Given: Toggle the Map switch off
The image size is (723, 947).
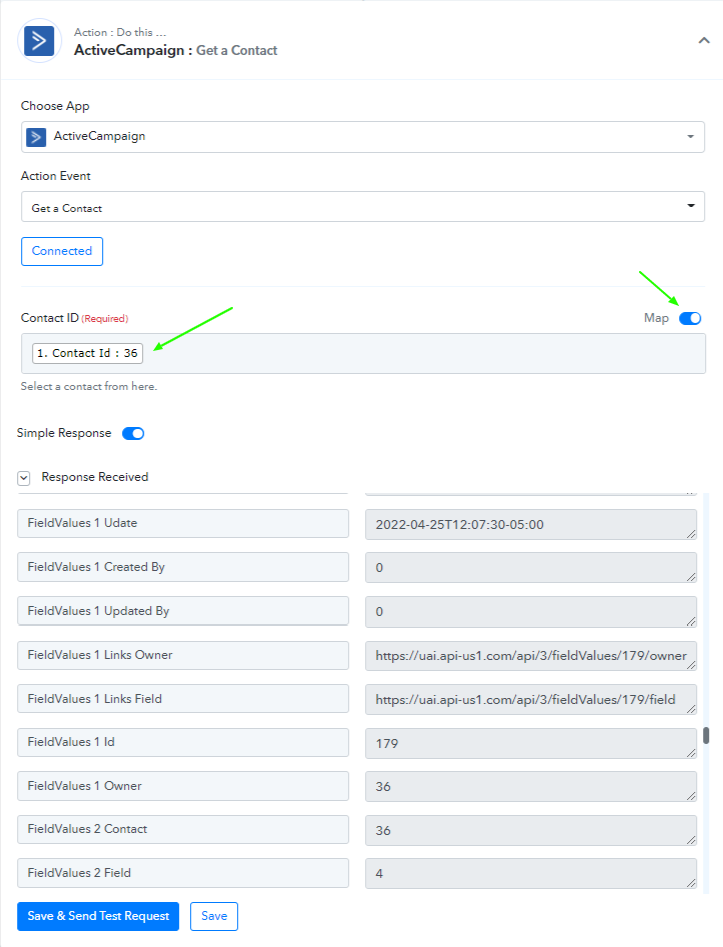Looking at the screenshot, I should pyautogui.click(x=690, y=318).
